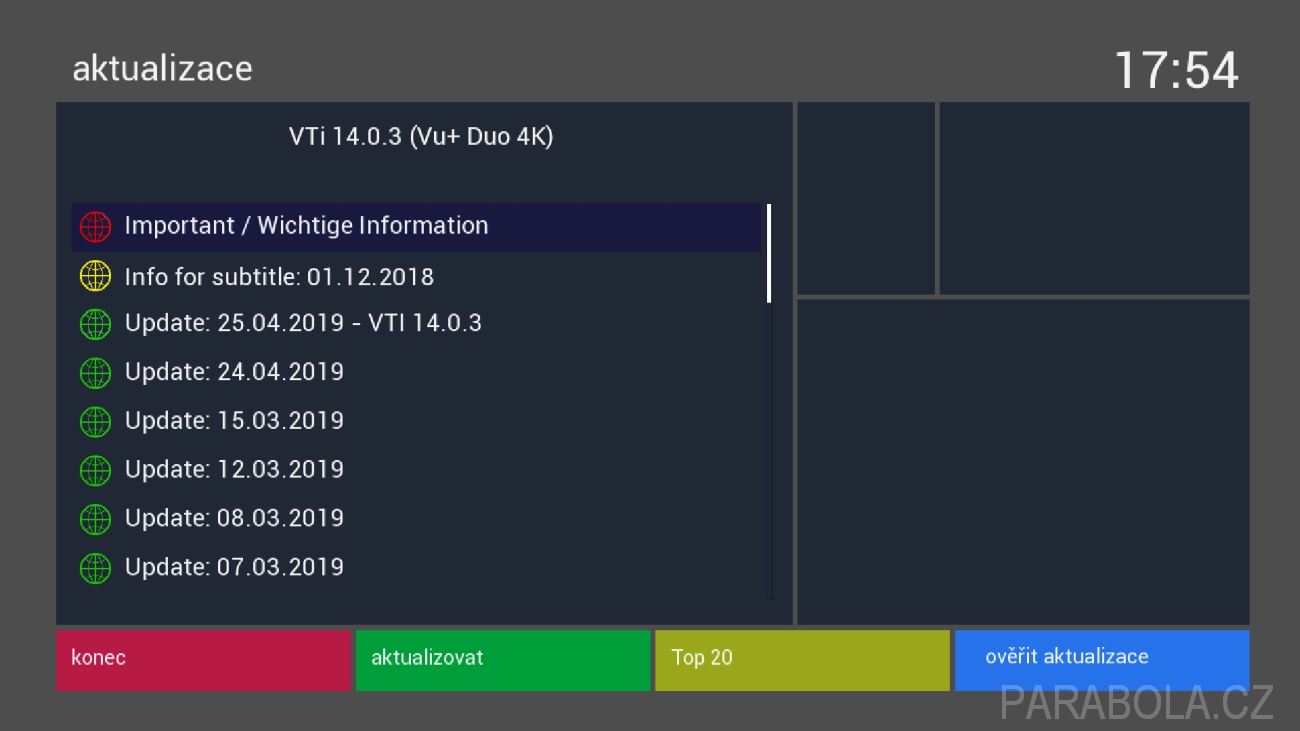The height and width of the screenshot is (731, 1300).
Task: Open 'Update: 25.04.2019 - VTI 14.0.3' entry
Action: (x=417, y=324)
